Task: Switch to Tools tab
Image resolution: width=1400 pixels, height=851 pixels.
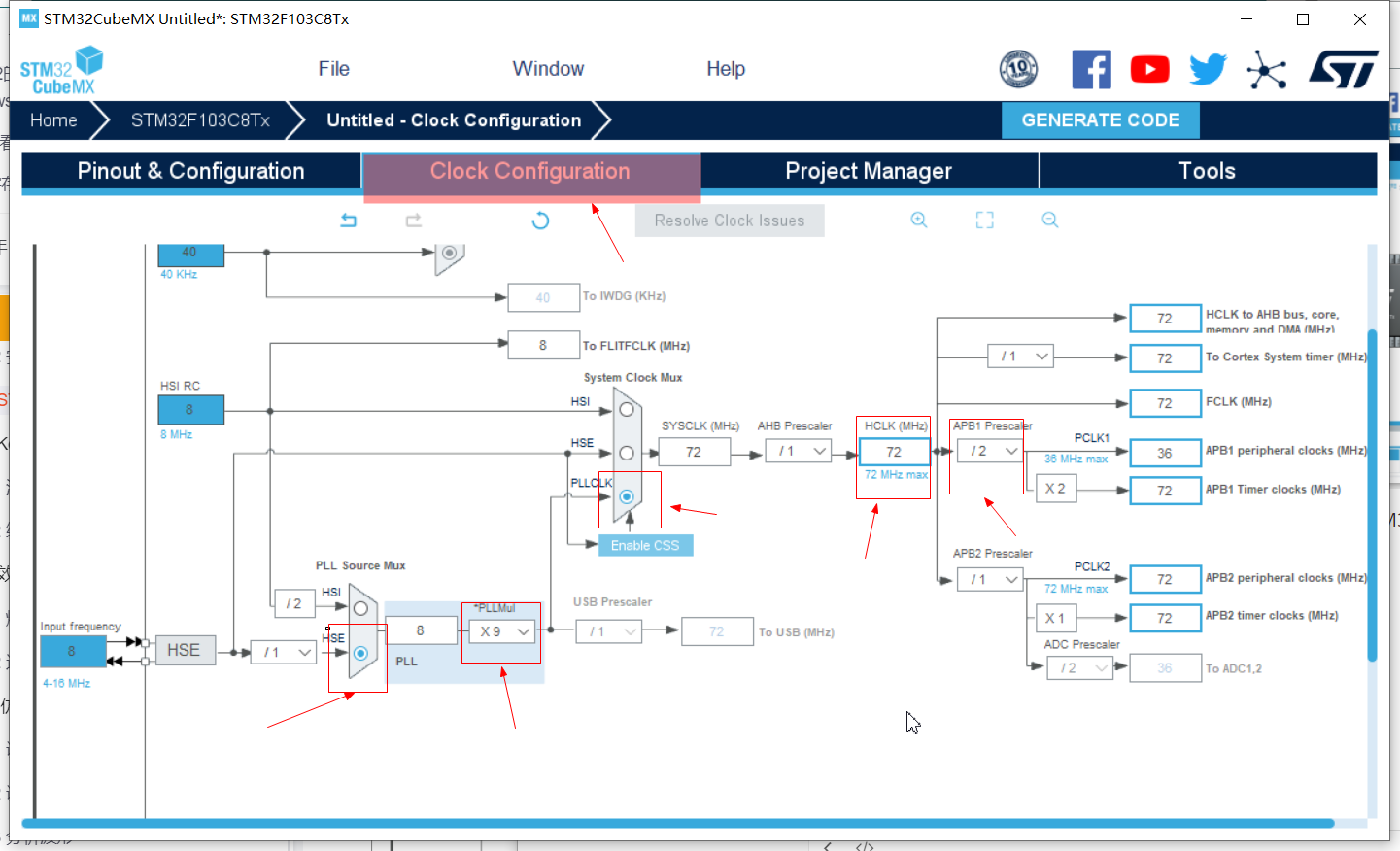Action: 1208,171
